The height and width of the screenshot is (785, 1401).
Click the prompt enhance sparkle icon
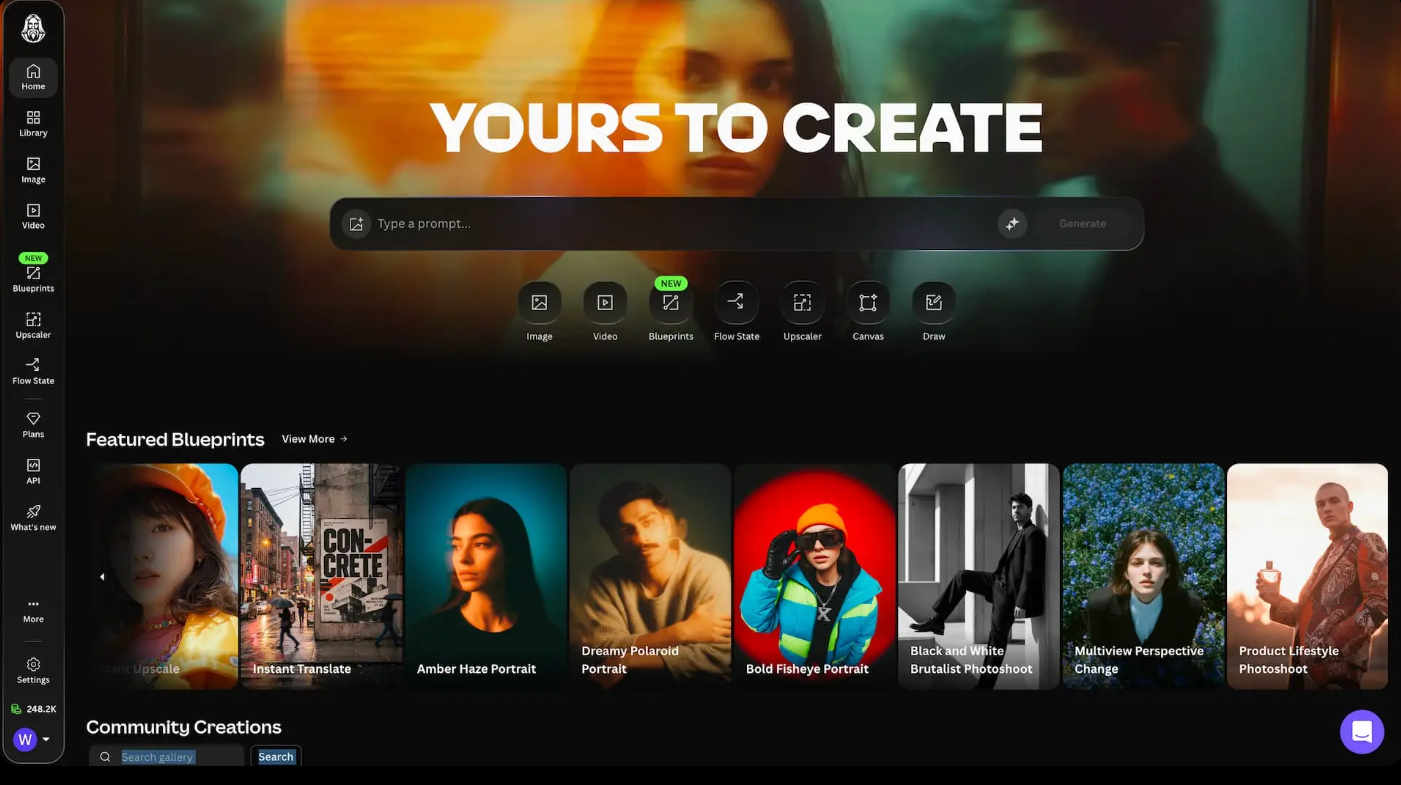tap(1012, 223)
